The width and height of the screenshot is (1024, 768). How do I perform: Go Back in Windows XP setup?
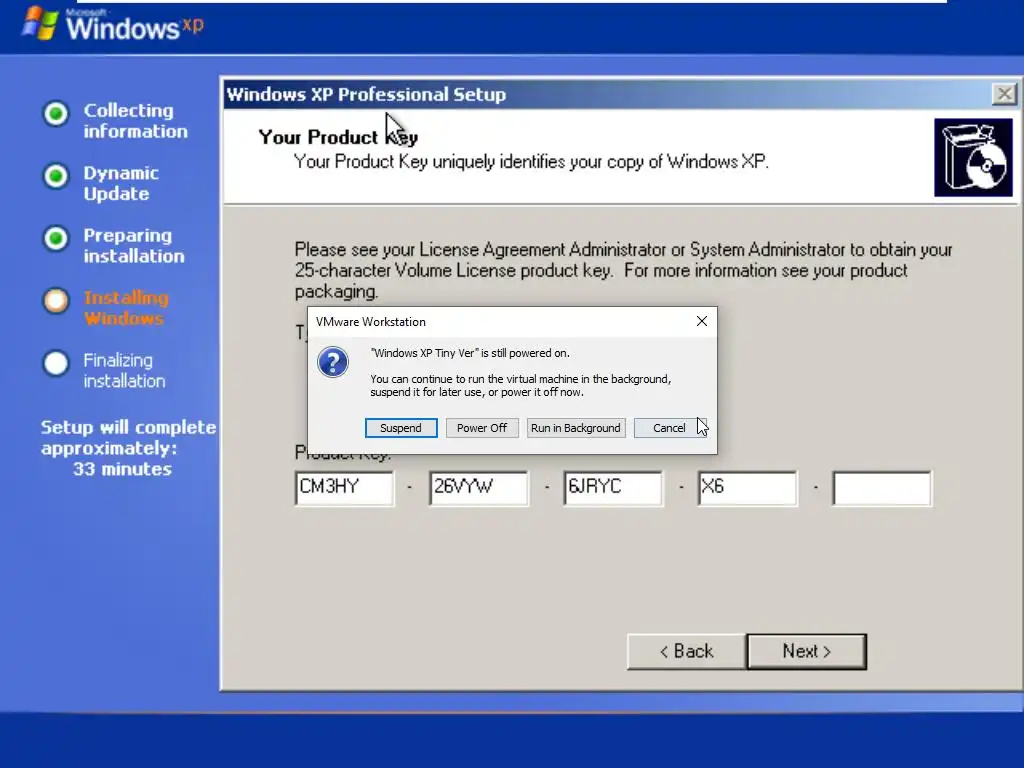pos(686,651)
